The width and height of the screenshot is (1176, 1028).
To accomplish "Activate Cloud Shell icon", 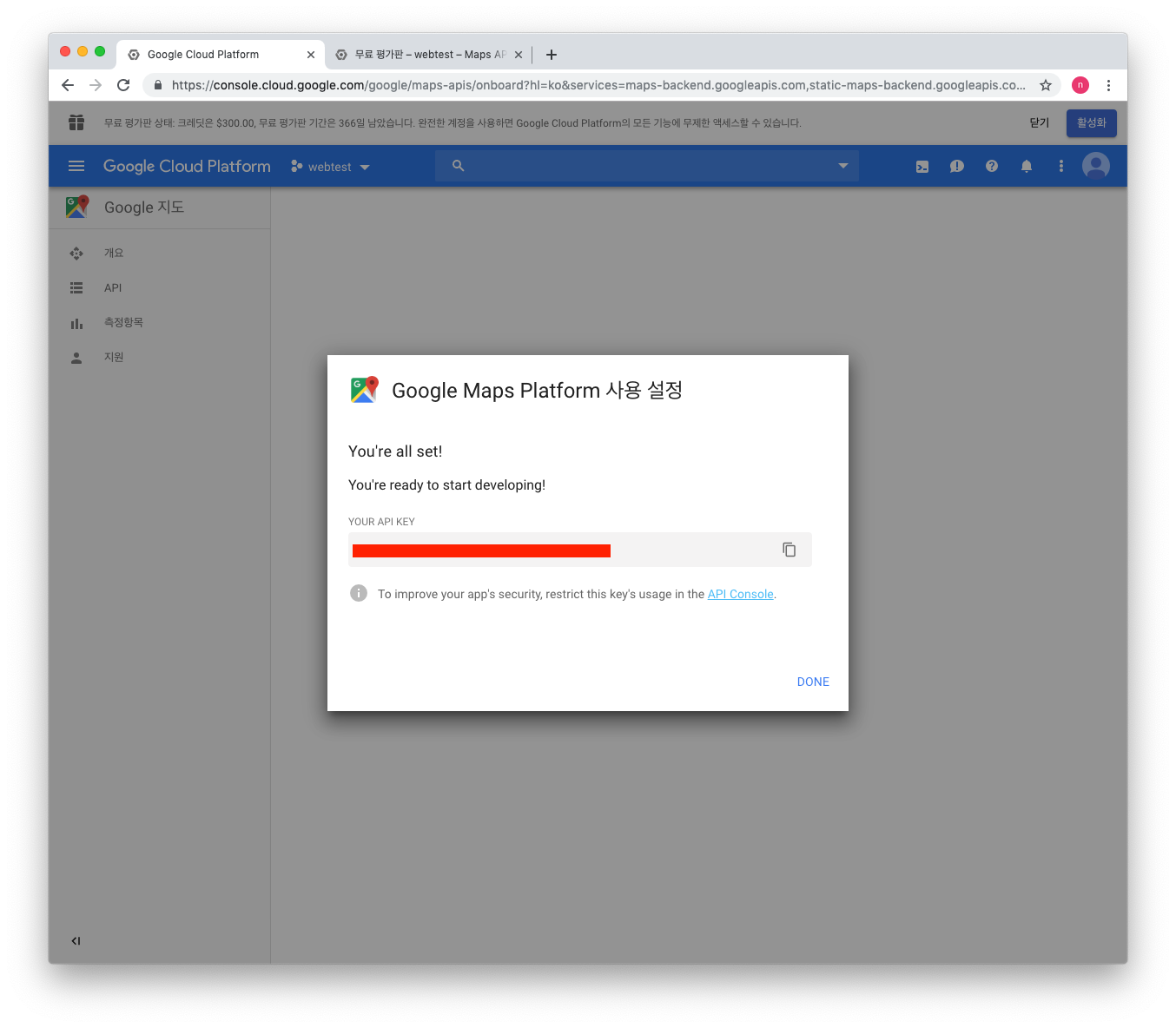I will 922,167.
